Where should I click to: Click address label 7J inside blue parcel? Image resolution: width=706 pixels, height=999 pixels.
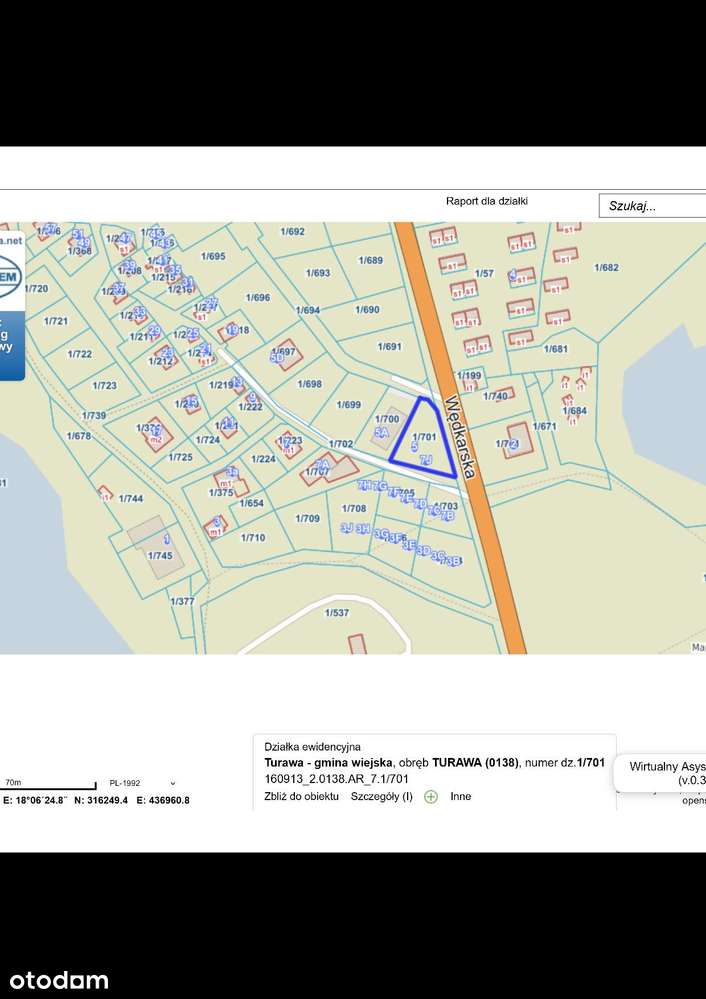tap(426, 459)
